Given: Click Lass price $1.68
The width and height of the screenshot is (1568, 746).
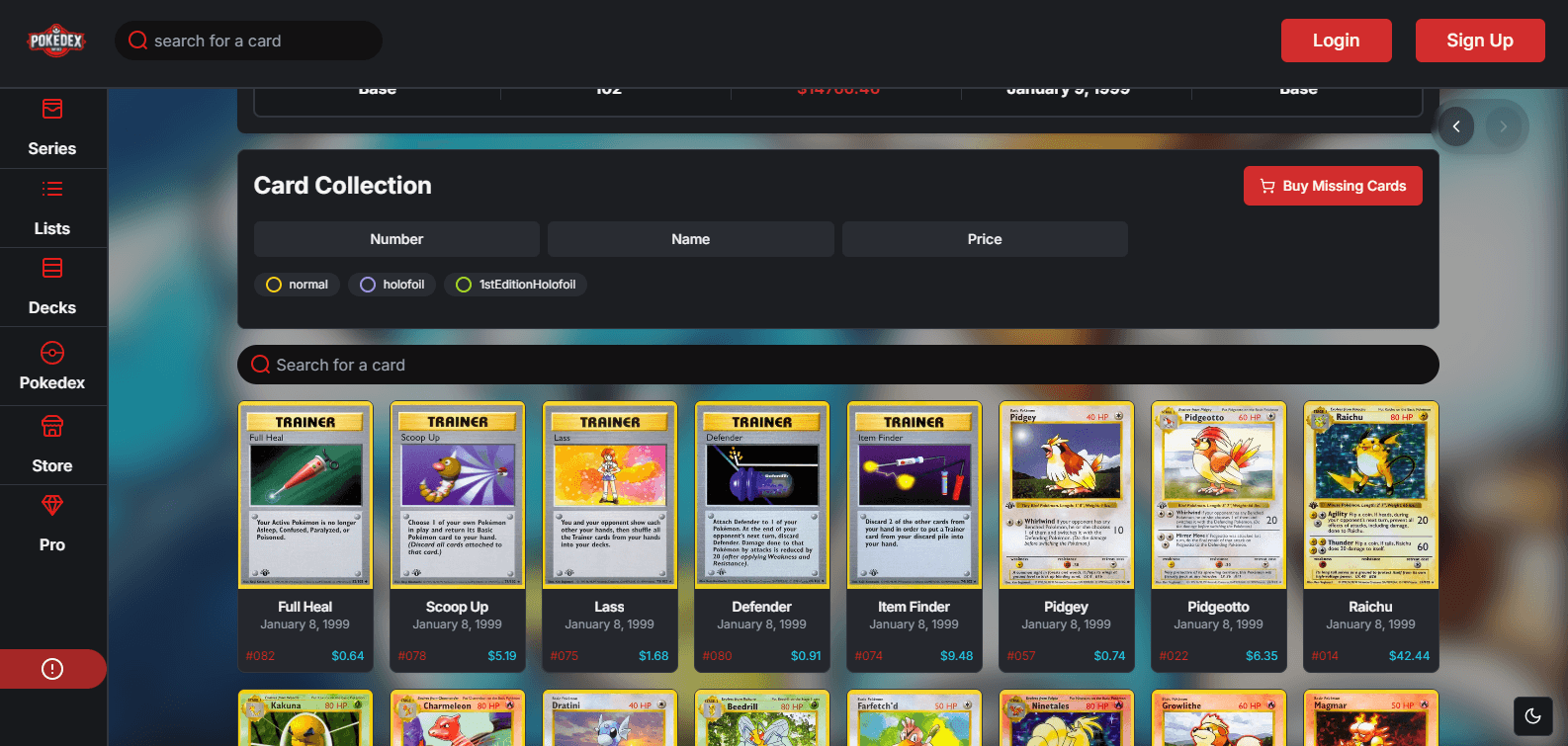Looking at the screenshot, I should pyautogui.click(x=653, y=656).
